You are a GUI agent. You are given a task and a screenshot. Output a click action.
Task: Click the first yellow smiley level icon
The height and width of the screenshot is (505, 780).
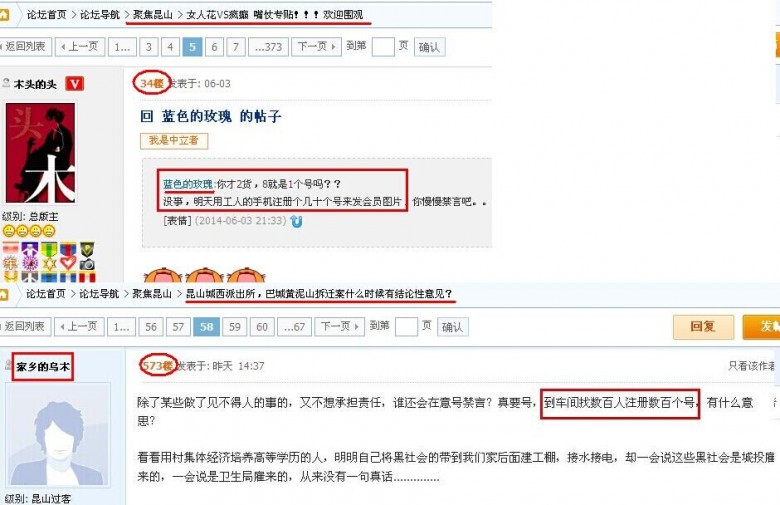pos(8,231)
